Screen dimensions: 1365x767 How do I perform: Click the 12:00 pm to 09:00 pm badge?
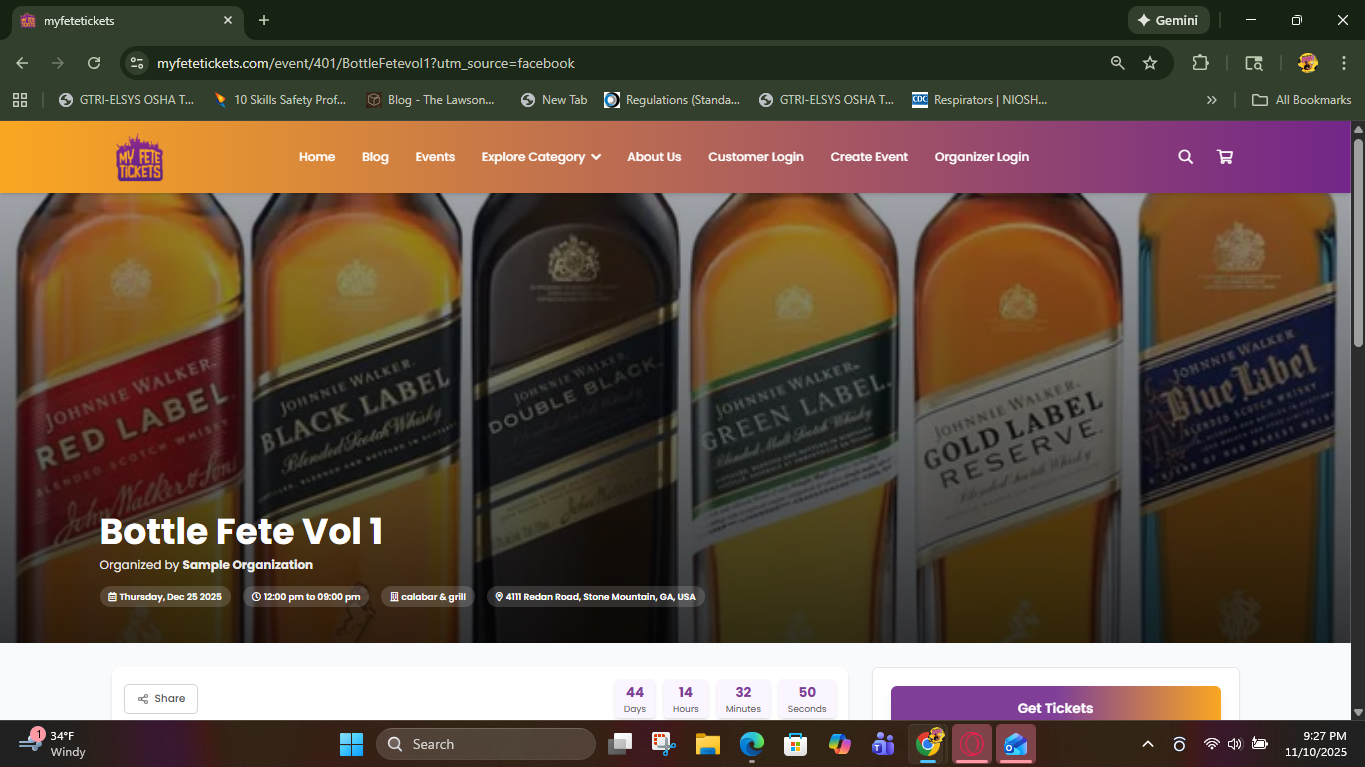pyautogui.click(x=305, y=597)
